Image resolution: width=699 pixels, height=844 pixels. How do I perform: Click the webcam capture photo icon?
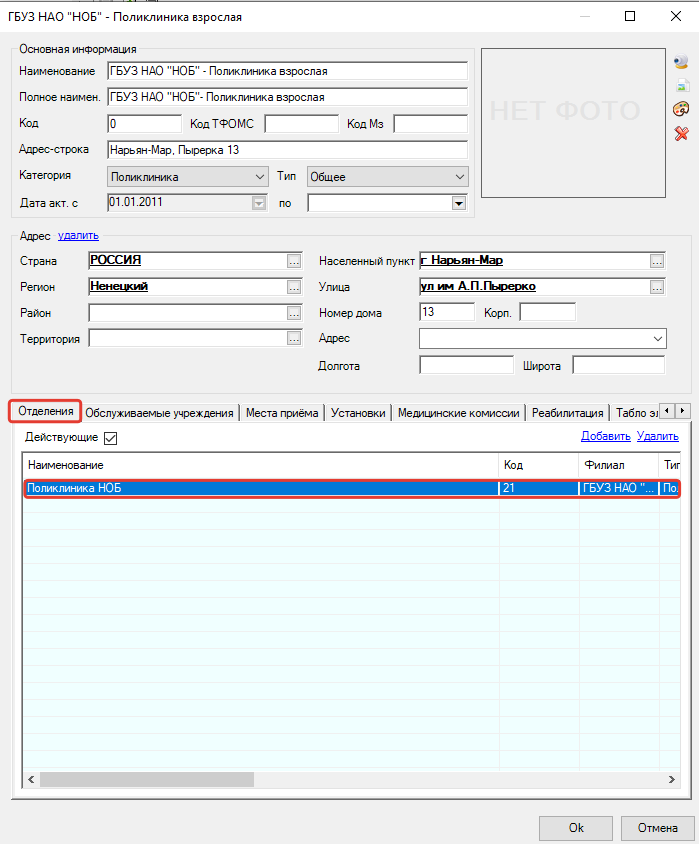681,61
